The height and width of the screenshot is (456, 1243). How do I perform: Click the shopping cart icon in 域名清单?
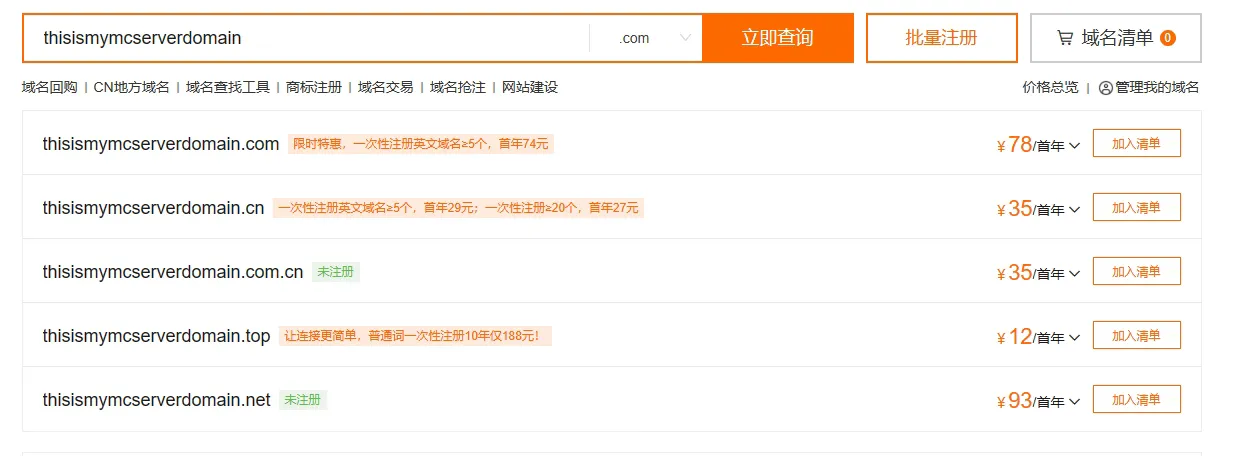coord(1065,38)
